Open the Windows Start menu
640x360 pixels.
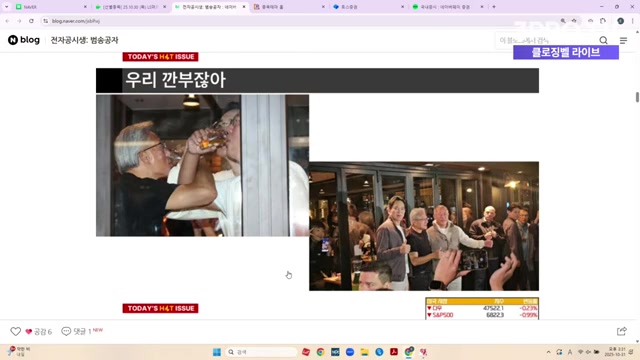(217, 352)
